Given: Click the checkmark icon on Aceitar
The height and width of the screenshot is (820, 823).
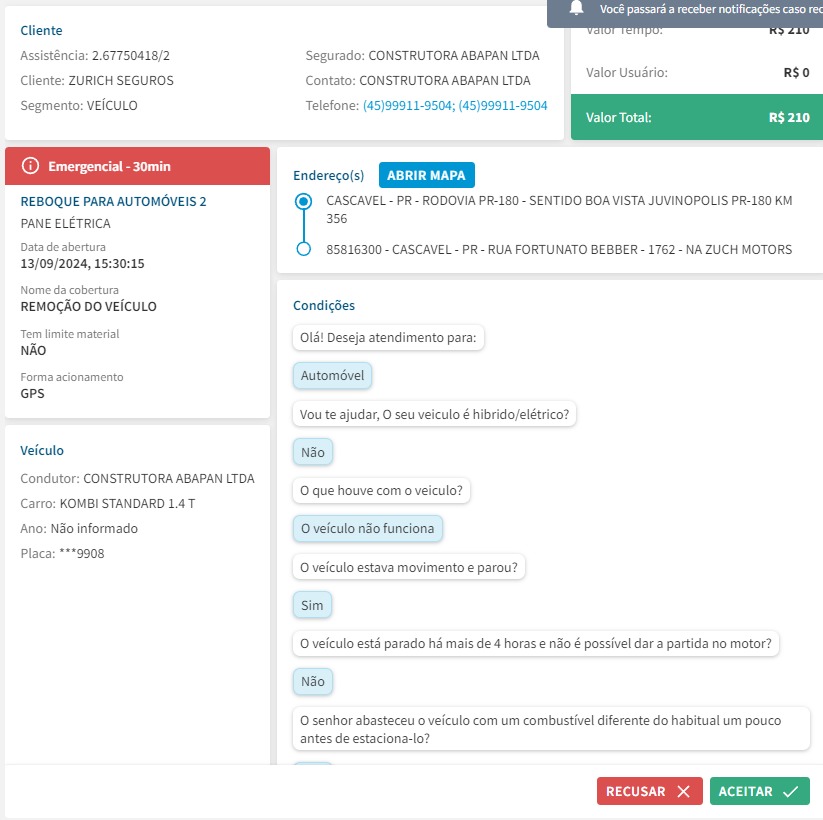Looking at the screenshot, I should [x=790, y=791].
